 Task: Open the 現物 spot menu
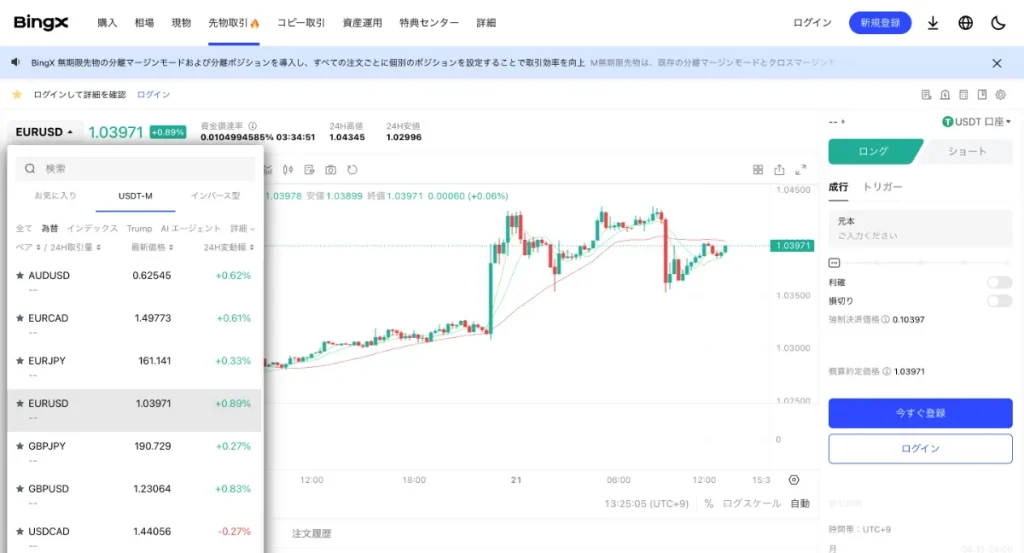tap(181, 23)
